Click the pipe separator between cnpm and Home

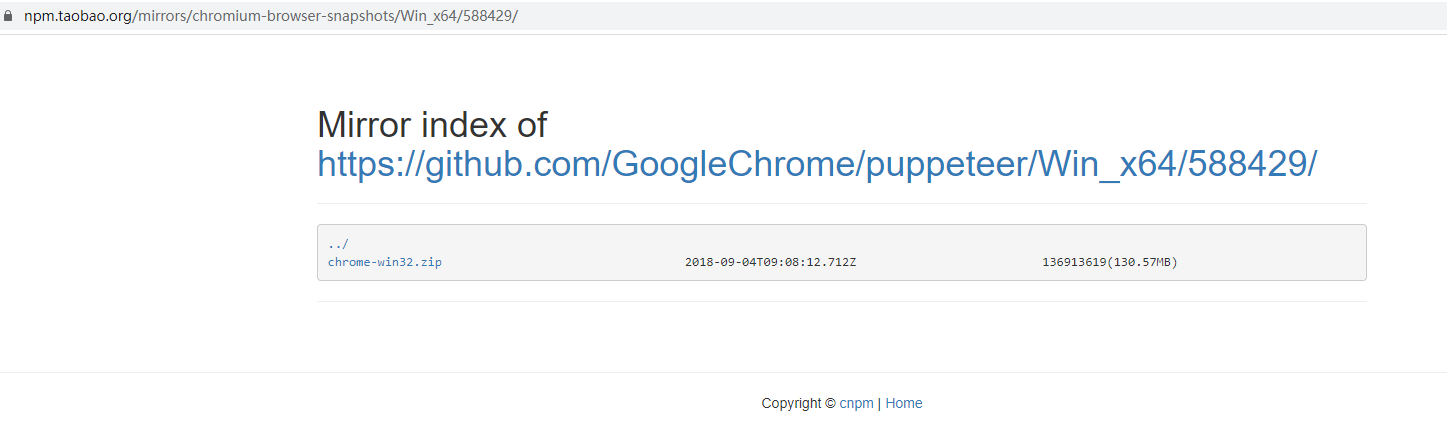point(879,403)
